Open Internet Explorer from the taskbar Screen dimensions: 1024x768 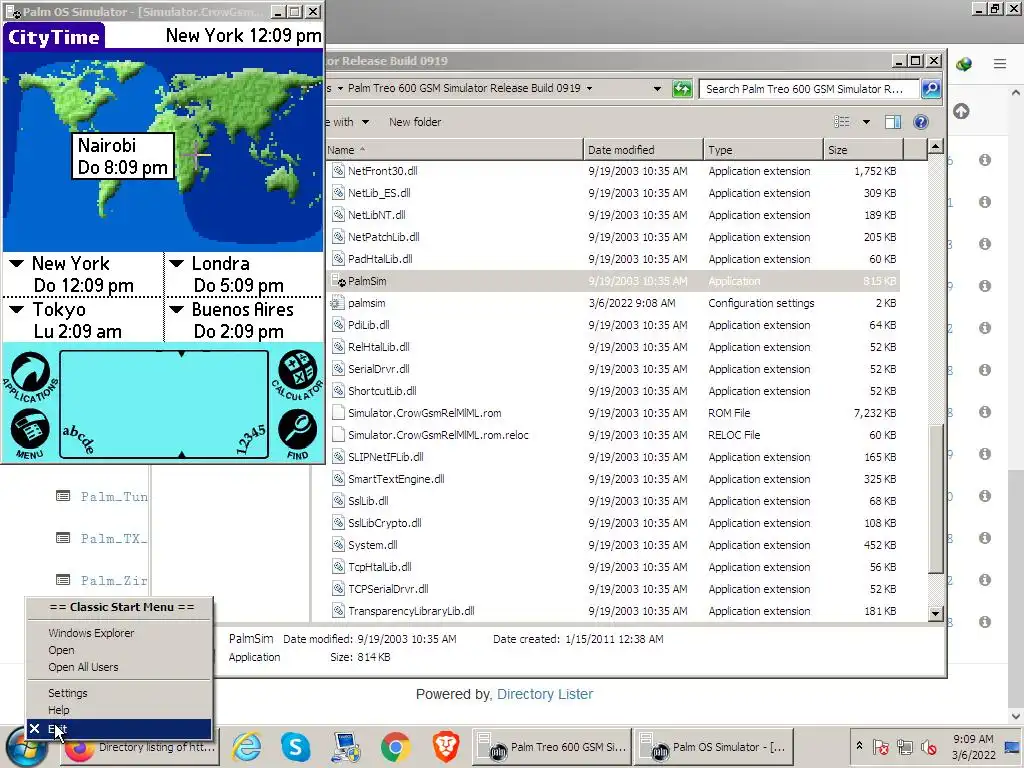coord(247,746)
